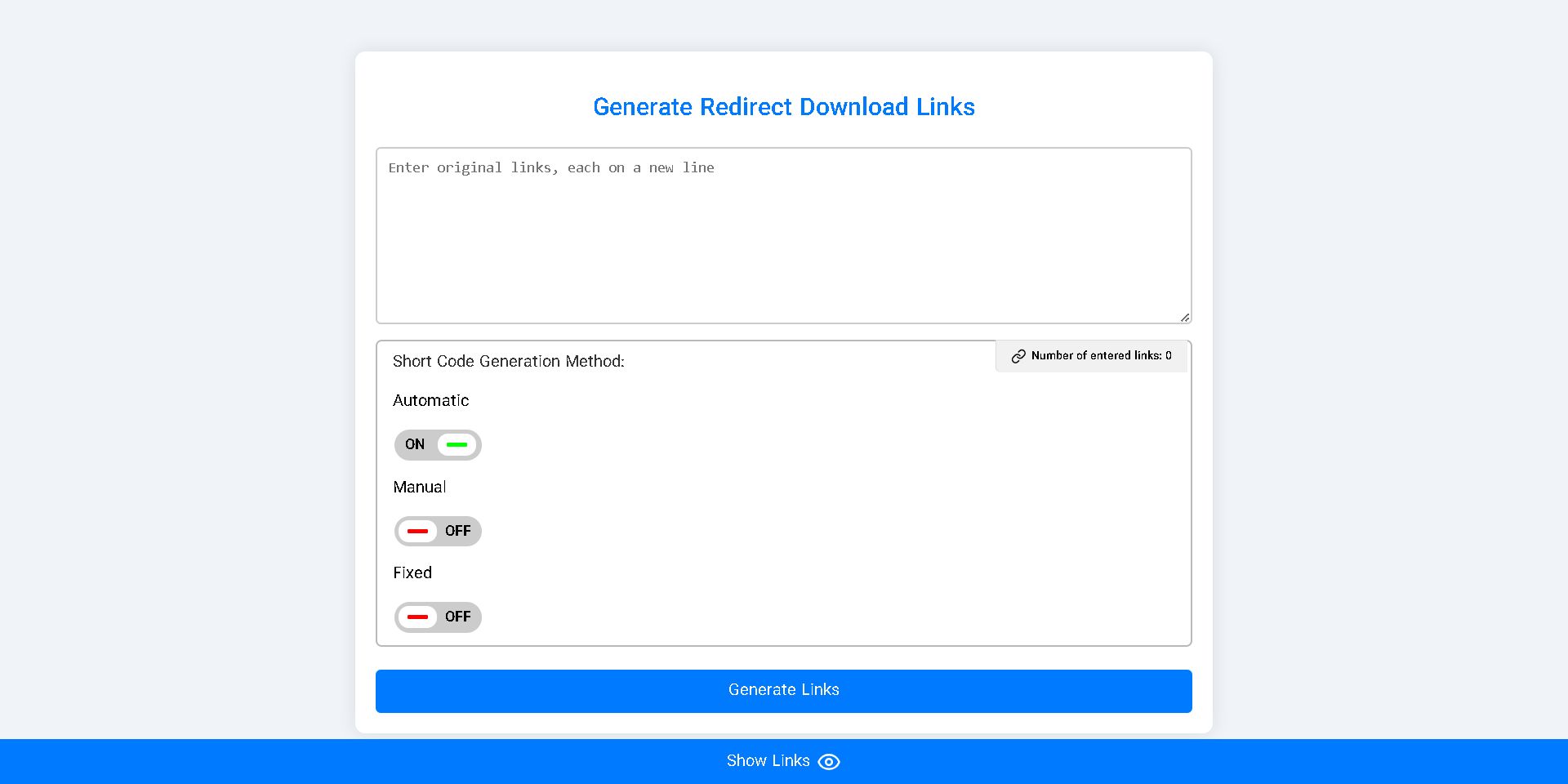The height and width of the screenshot is (784, 1568).
Task: Click the Number of entered links: 0 badge
Action: pos(1091,356)
